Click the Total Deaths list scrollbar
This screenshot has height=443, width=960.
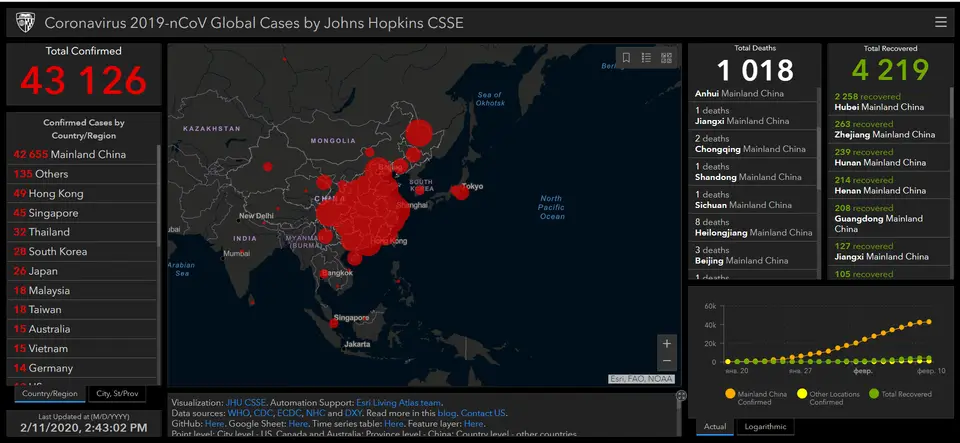tap(819, 158)
